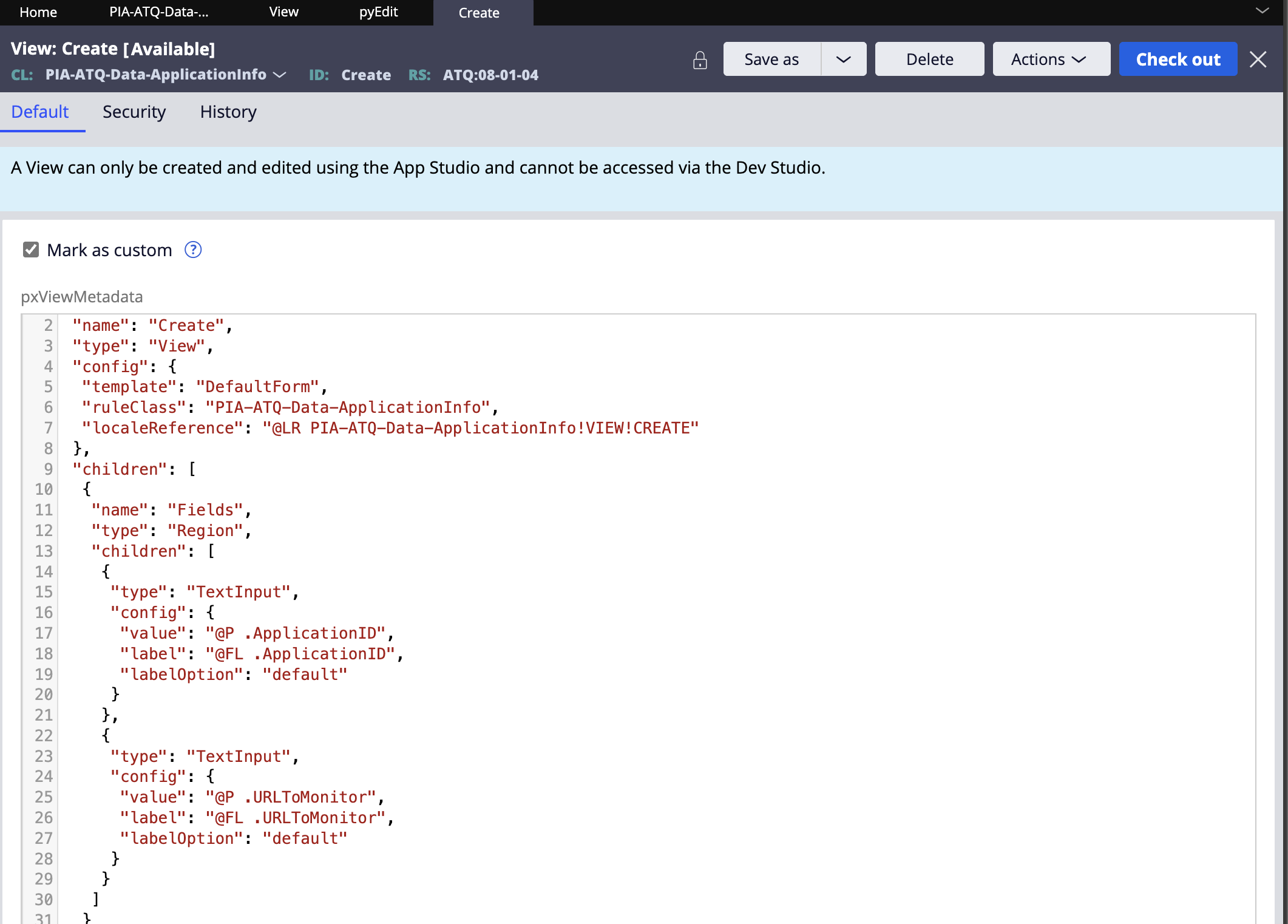Open the Actions dropdown menu

pyautogui.click(x=1051, y=59)
